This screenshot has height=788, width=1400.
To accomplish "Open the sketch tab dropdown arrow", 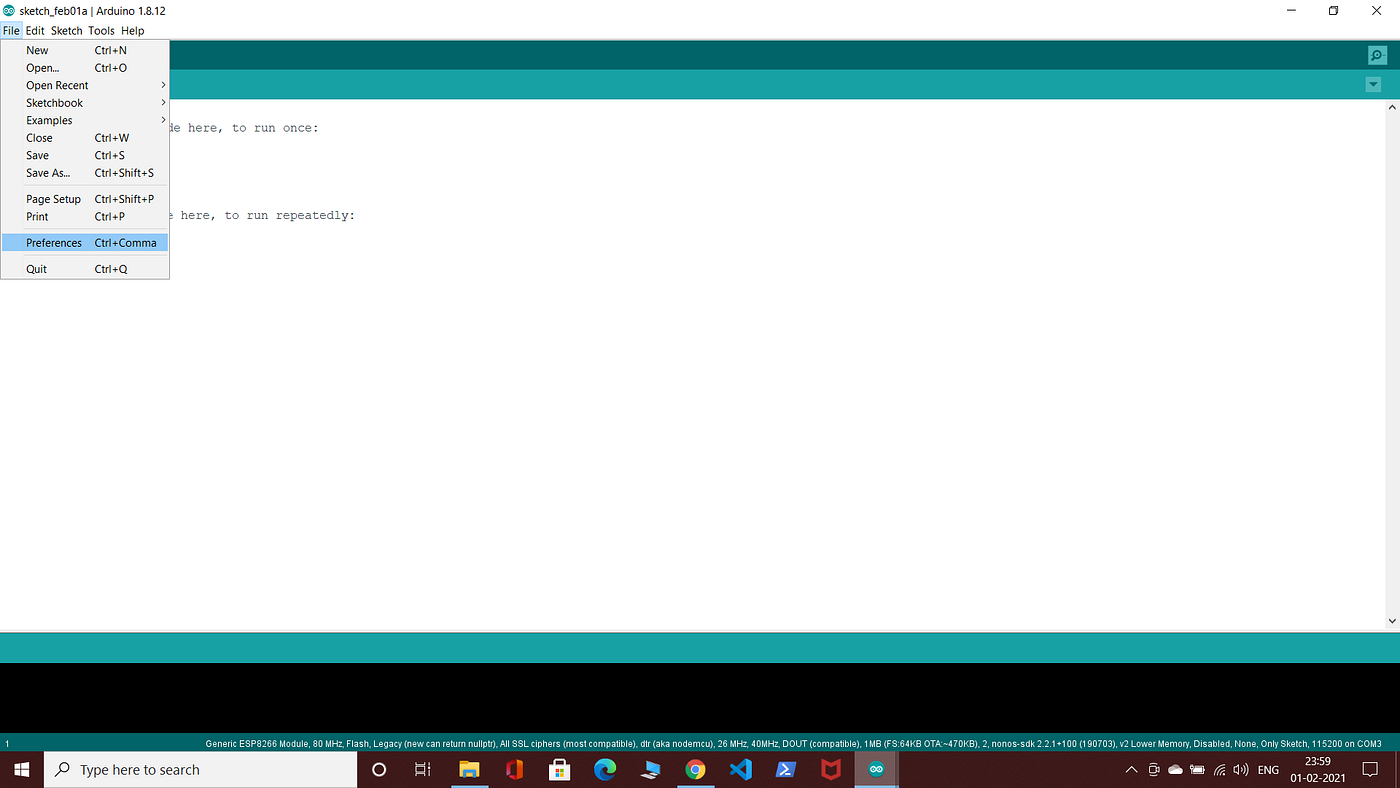I will 1373,85.
